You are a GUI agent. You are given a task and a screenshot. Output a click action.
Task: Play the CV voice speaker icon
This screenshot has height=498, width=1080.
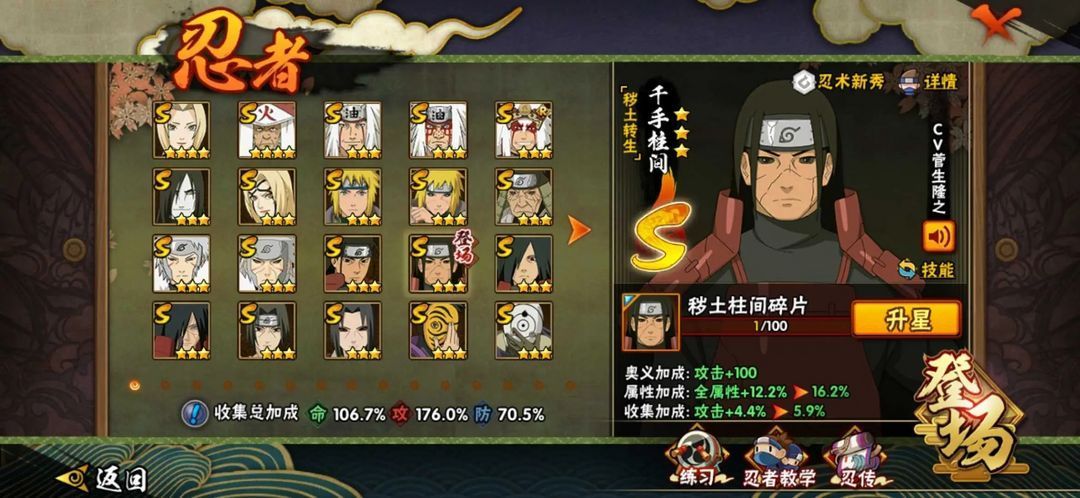939,236
